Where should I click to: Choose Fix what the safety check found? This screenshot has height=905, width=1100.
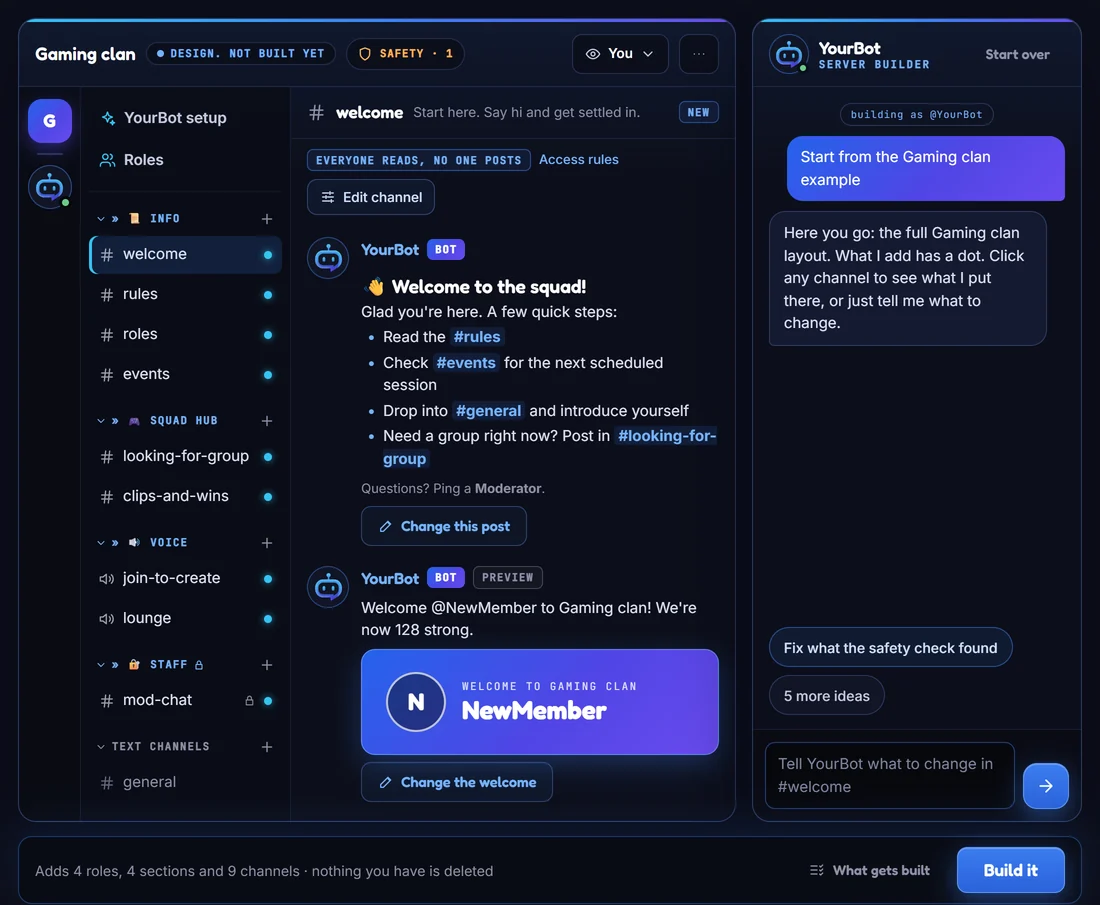[890, 648]
